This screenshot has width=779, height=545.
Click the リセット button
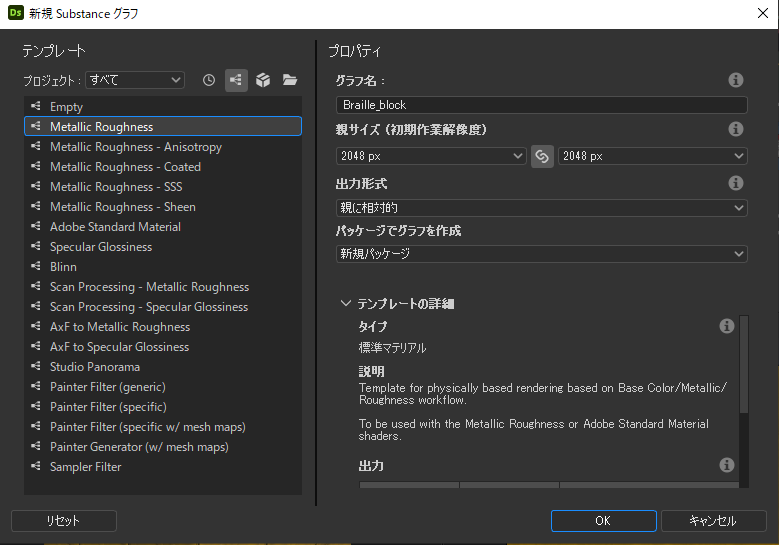click(64, 521)
